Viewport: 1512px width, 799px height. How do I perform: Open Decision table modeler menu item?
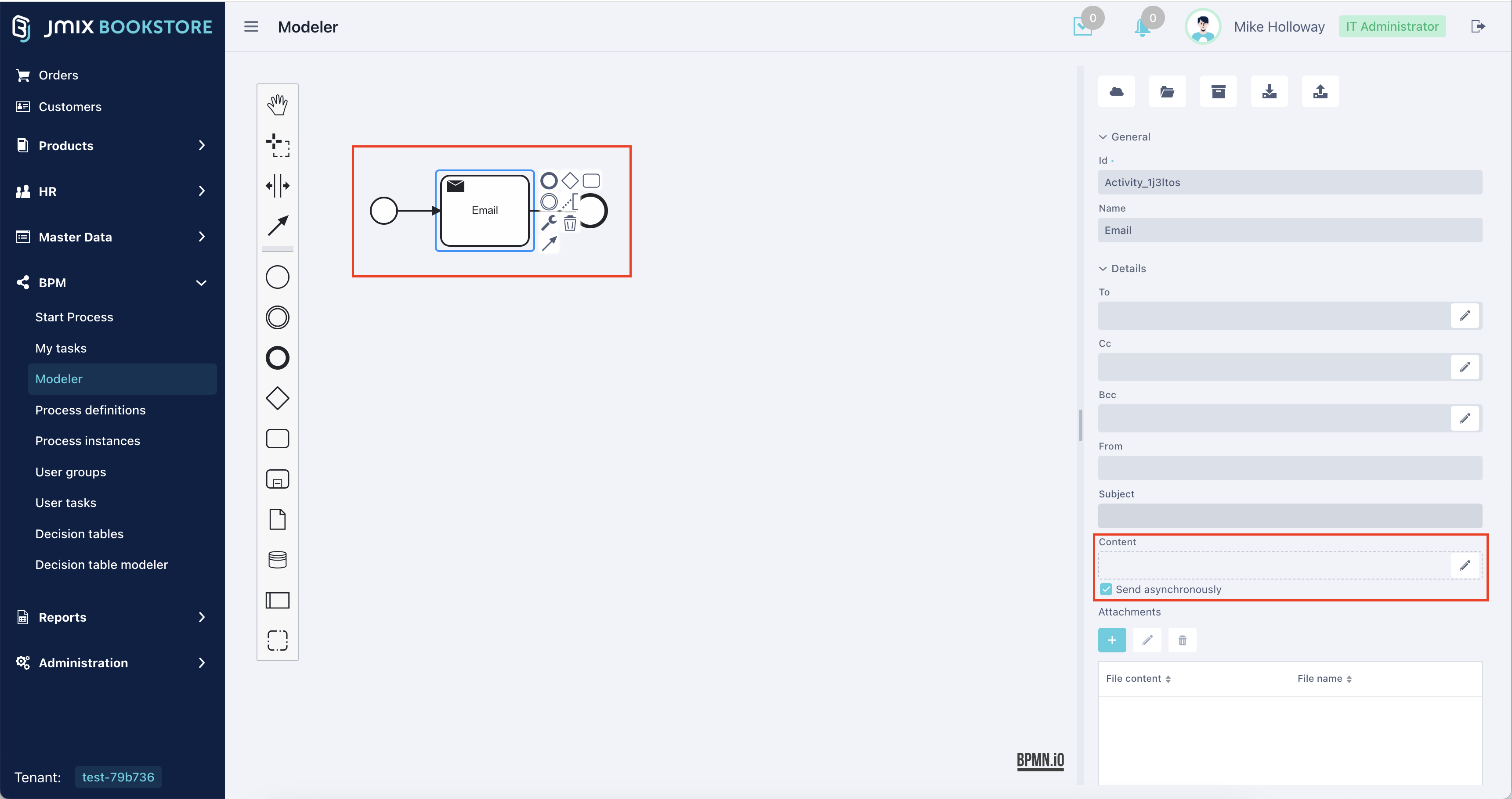[101, 564]
